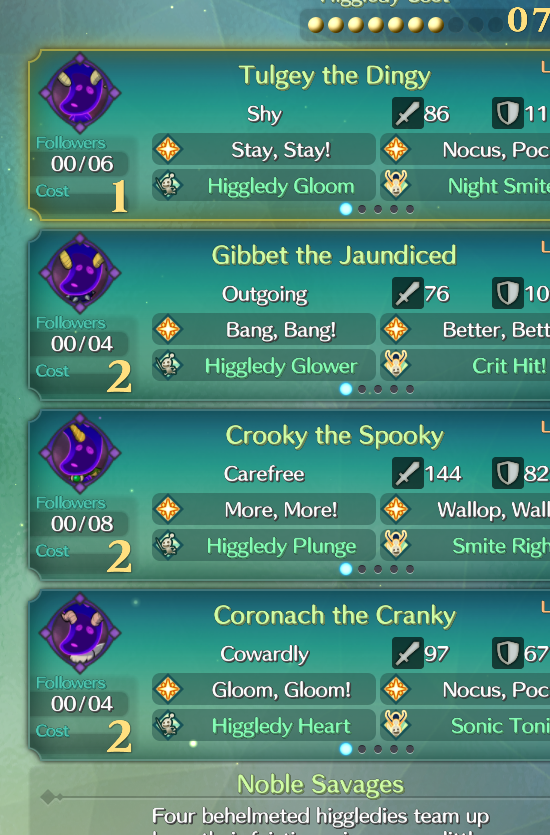Screen dimensions: 550x835
Task: Select the Higgledy Gloom skill icon
Action: click(x=168, y=185)
